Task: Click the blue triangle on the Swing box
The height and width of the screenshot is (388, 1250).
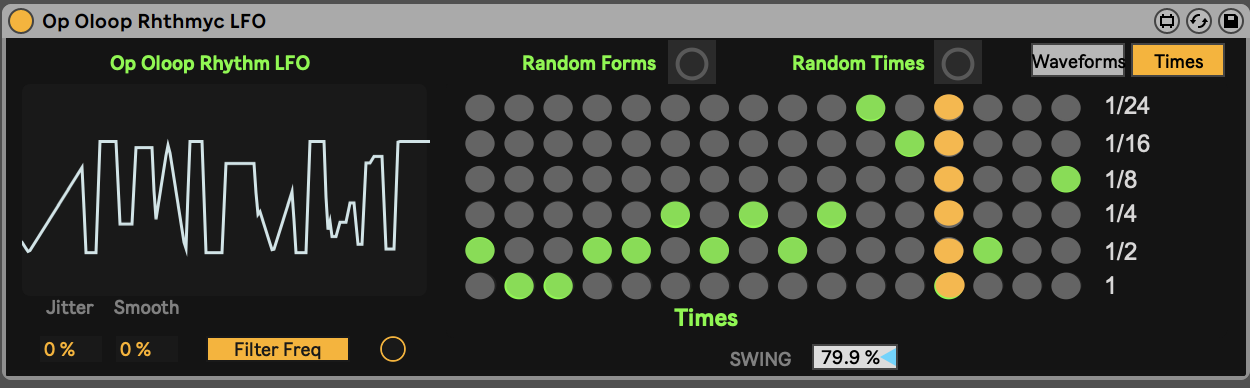Action: click(889, 357)
